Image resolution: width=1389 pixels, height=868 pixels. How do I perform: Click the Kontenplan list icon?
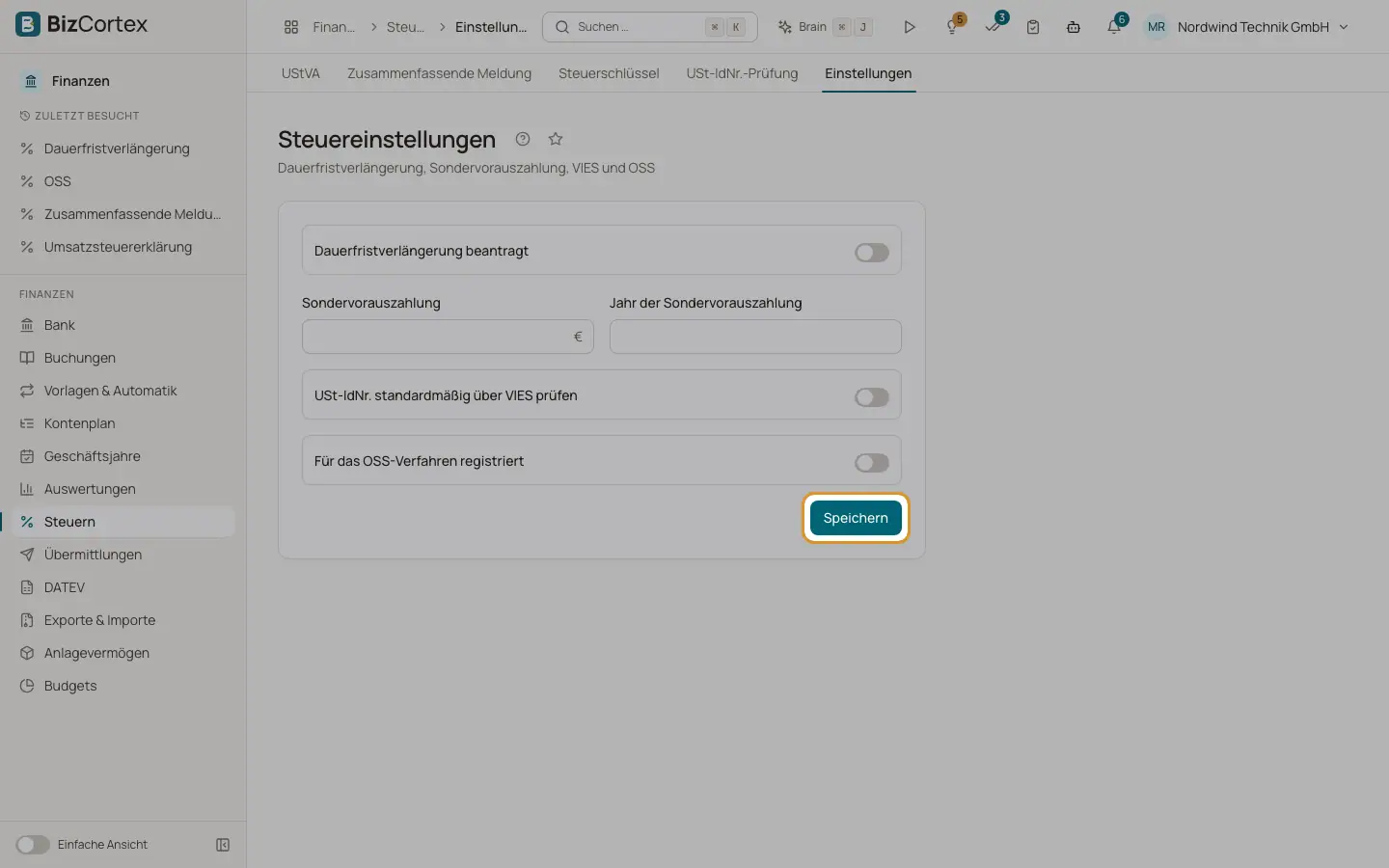click(x=27, y=423)
